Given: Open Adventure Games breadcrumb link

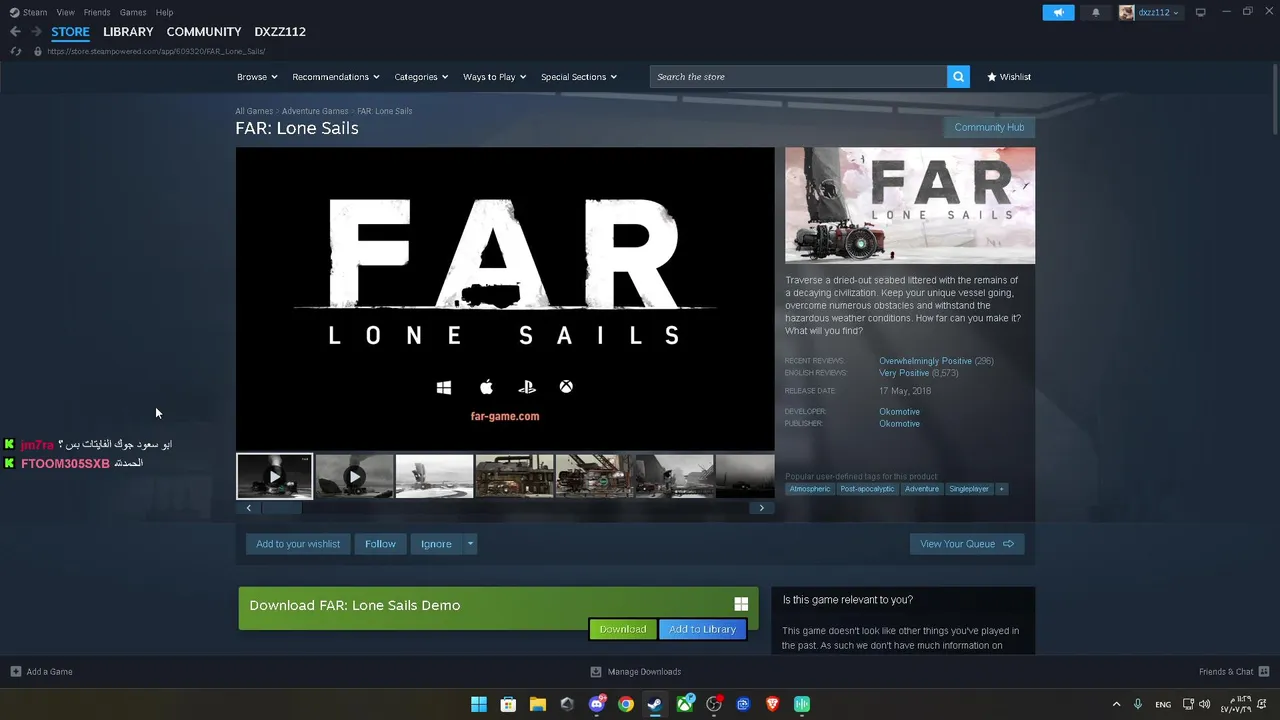Looking at the screenshot, I should (x=315, y=111).
